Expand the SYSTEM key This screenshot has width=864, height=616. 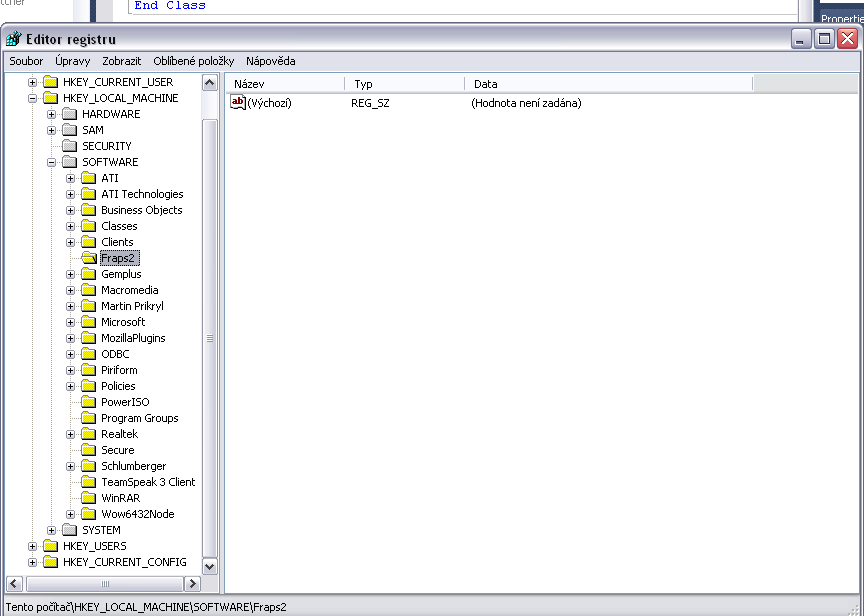51,531
